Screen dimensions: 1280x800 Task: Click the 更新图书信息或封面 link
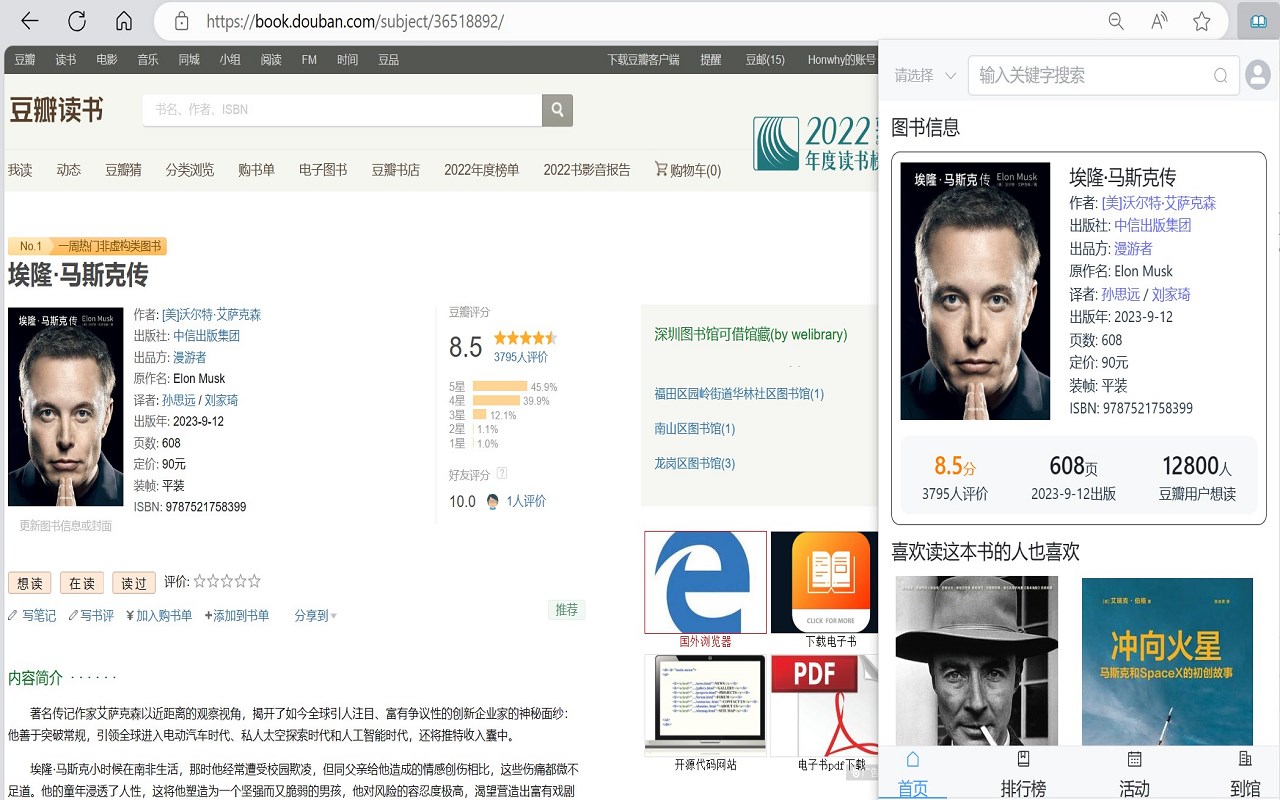66,525
